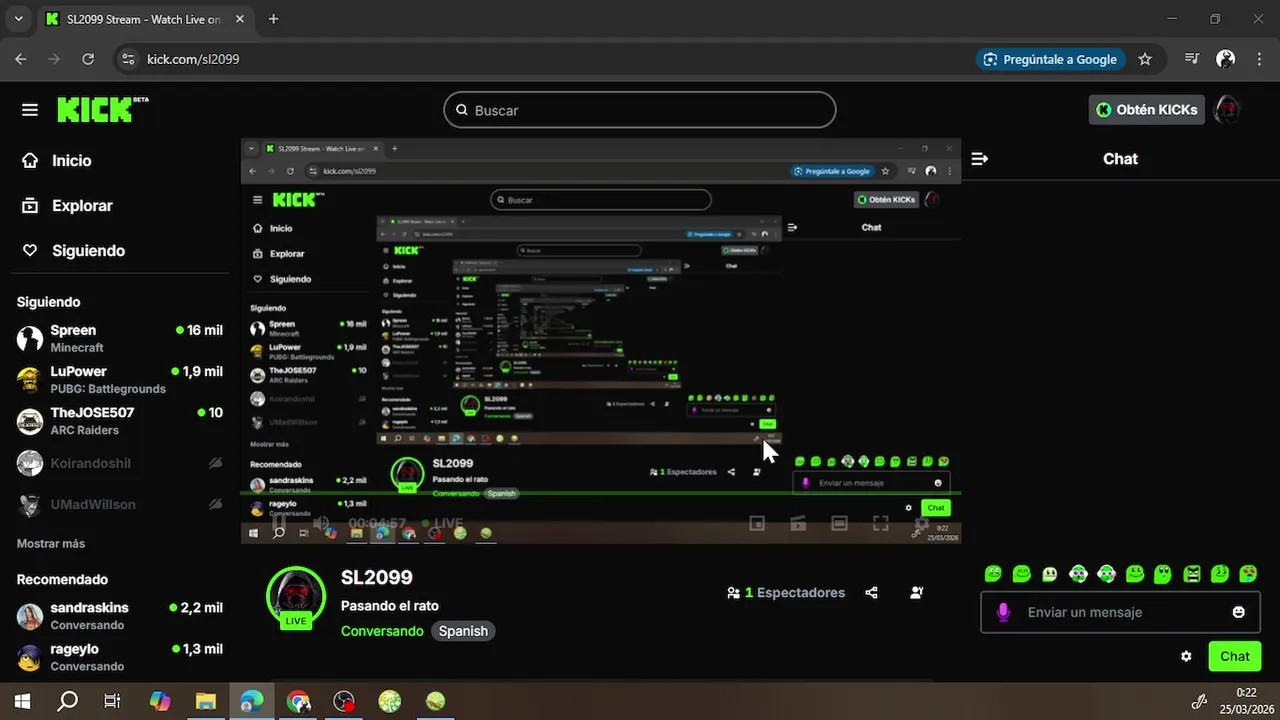The width and height of the screenshot is (1280, 720).
Task: Mute the stream volume icon
Action: click(321, 523)
